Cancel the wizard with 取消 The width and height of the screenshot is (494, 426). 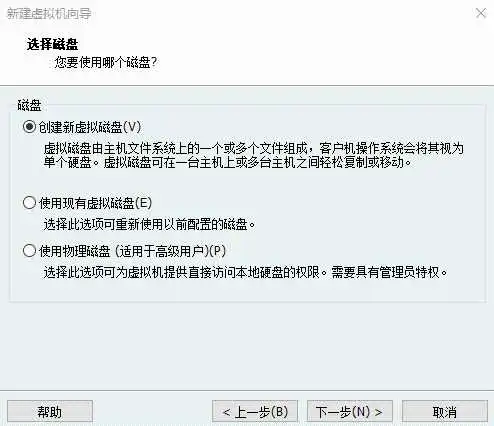point(445,412)
